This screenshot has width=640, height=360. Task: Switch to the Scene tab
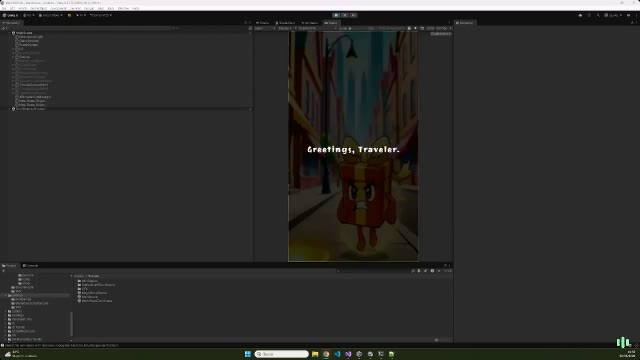click(x=263, y=23)
